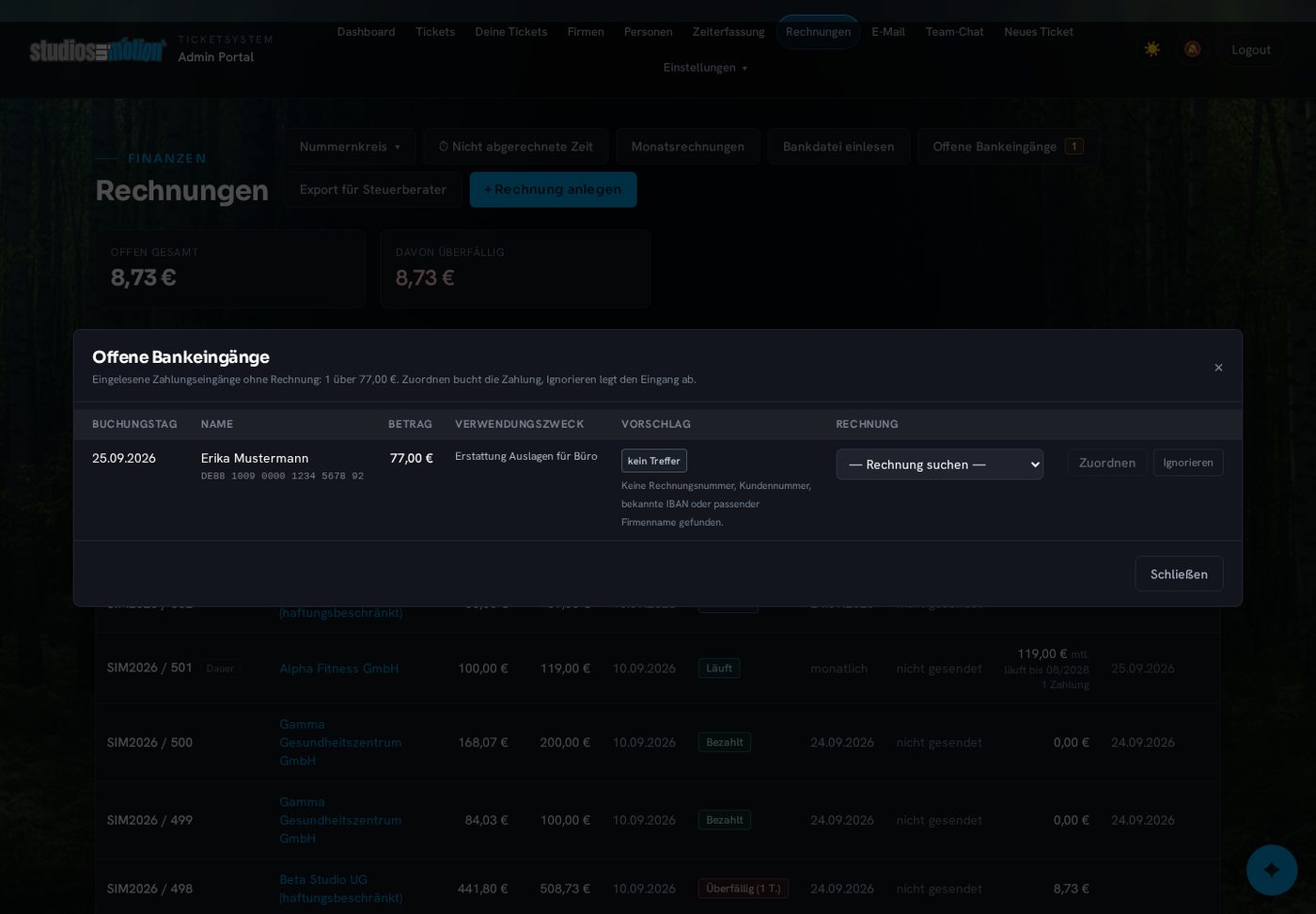Expand the Nummernkreis dropdown

[x=350, y=147]
